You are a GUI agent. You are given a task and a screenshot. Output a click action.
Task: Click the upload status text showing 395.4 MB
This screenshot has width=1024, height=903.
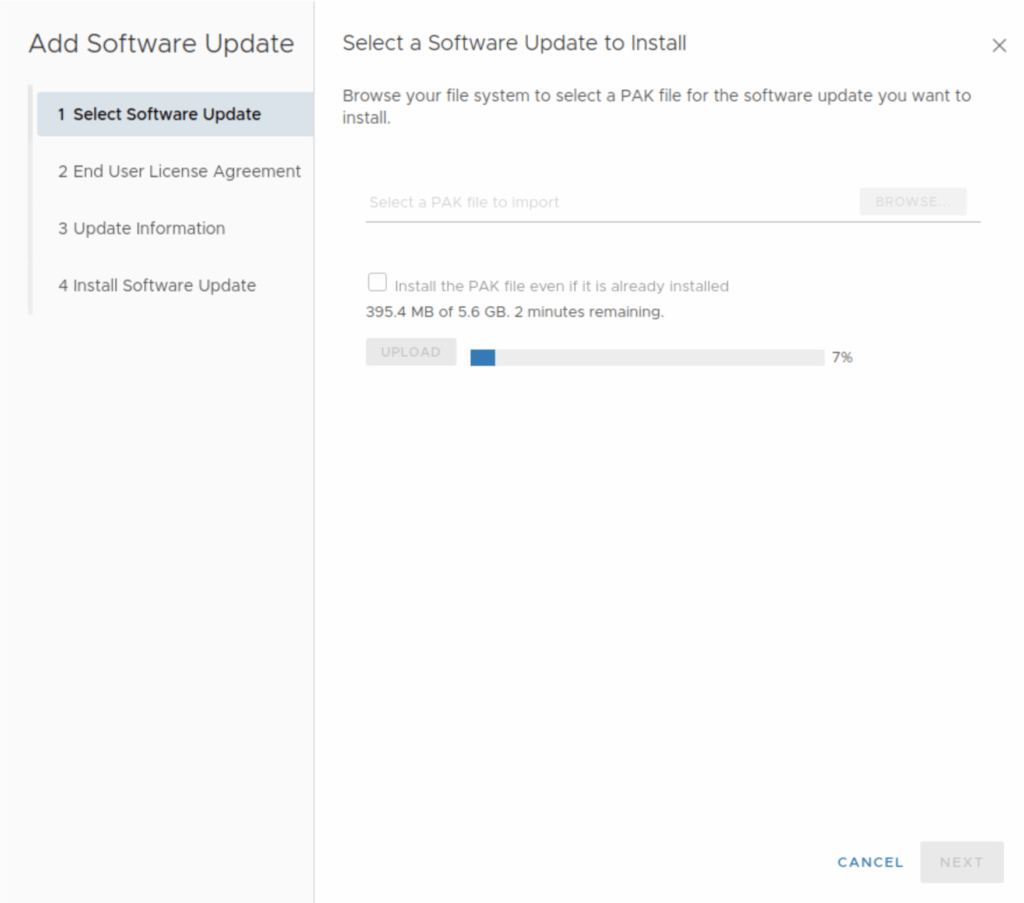514,312
